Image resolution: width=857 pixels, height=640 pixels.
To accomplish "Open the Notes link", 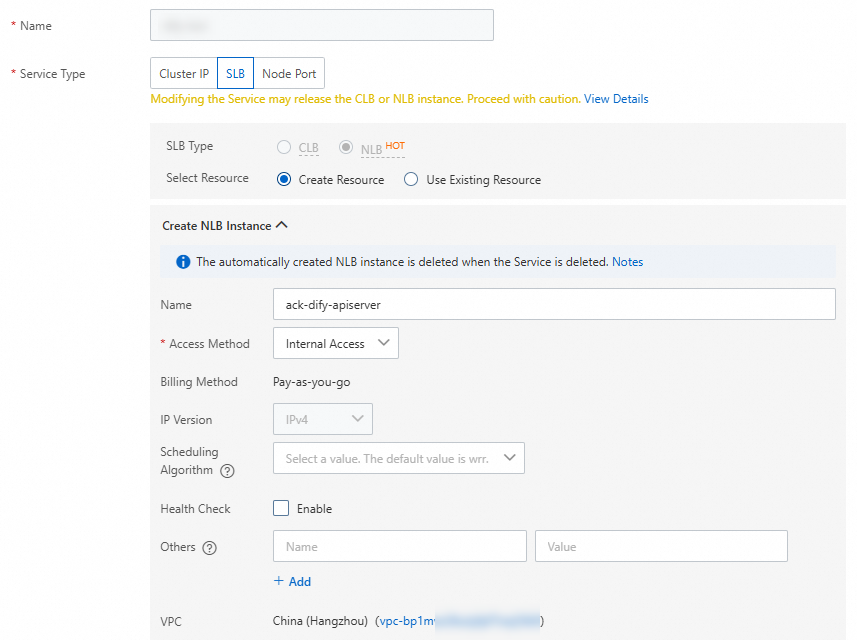I will tap(627, 262).
